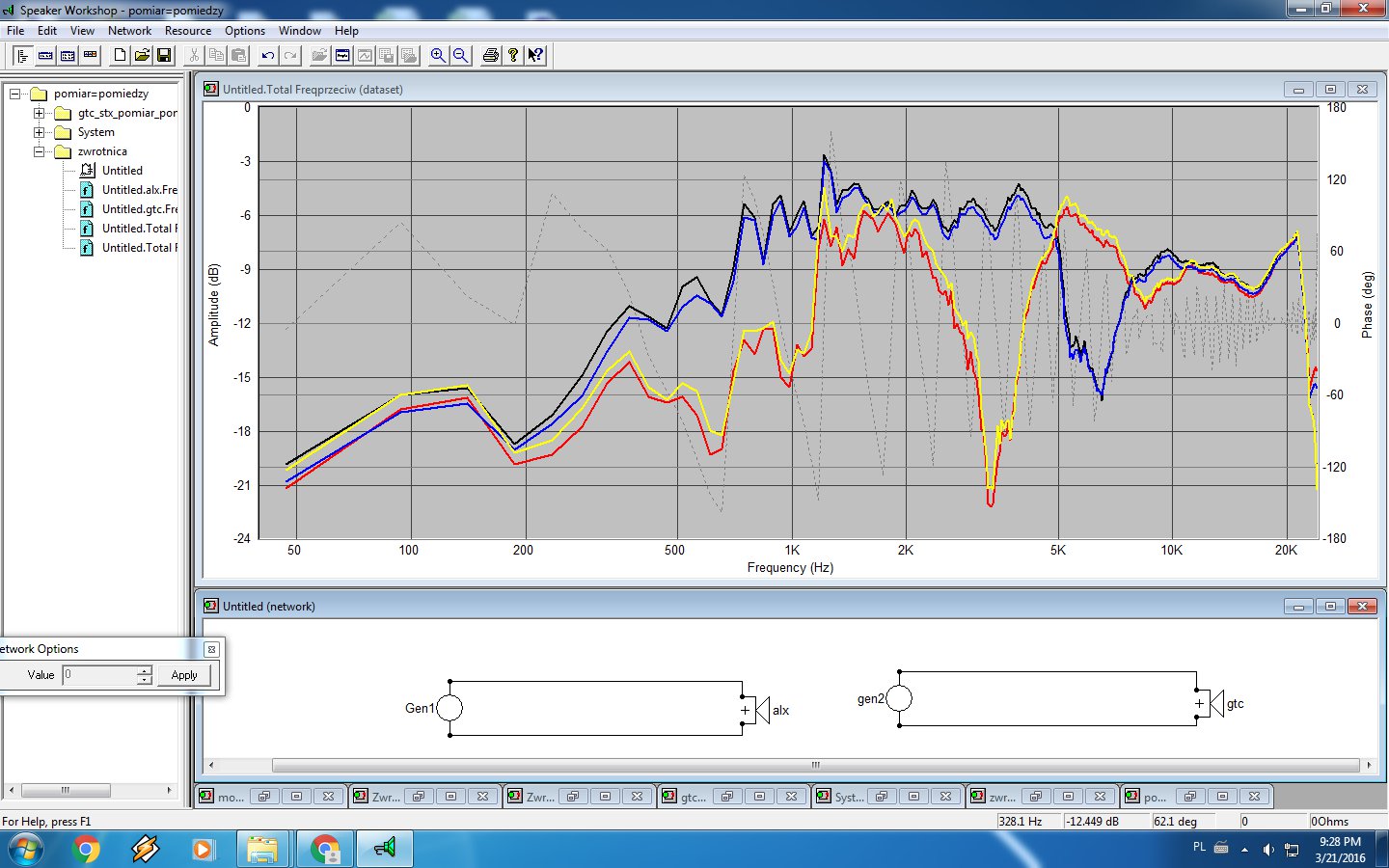Print using the printer icon
The height and width of the screenshot is (868, 1389).
[490, 55]
